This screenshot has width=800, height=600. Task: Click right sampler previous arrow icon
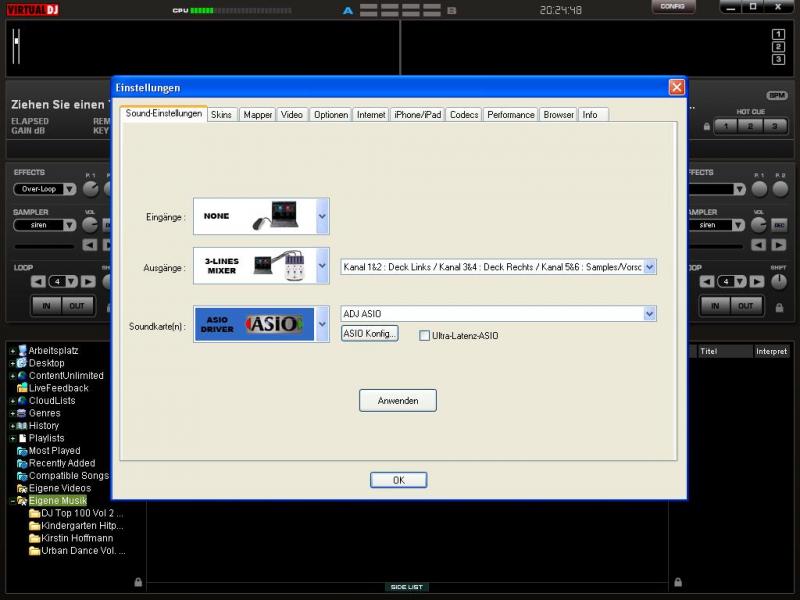coord(758,245)
